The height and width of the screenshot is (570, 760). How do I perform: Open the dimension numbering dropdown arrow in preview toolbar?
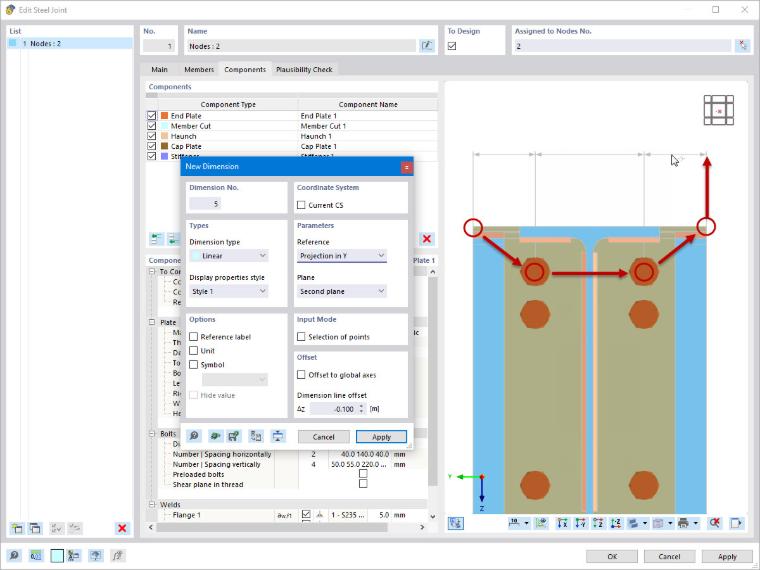(x=526, y=523)
